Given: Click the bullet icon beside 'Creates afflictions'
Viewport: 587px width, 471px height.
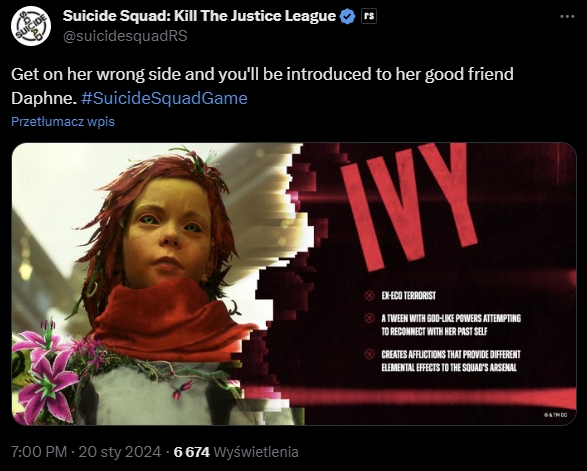Looking at the screenshot, I should [x=369, y=354].
